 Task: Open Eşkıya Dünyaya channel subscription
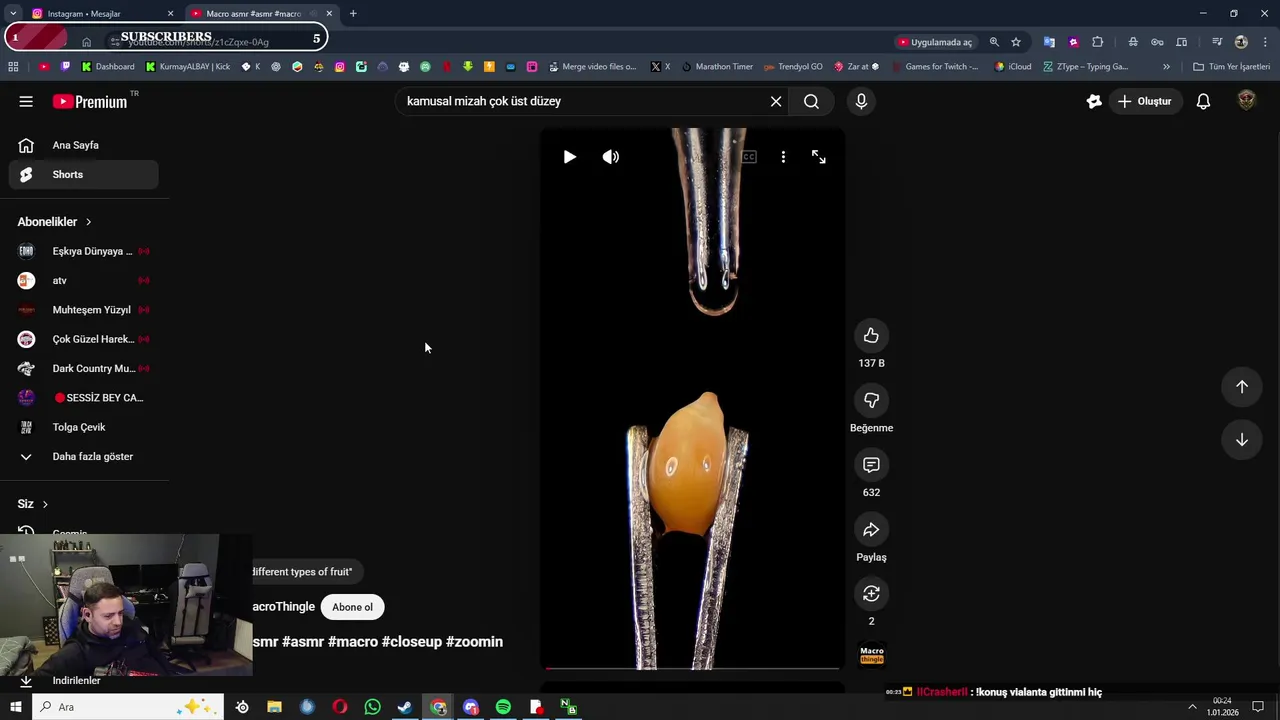tap(84, 251)
